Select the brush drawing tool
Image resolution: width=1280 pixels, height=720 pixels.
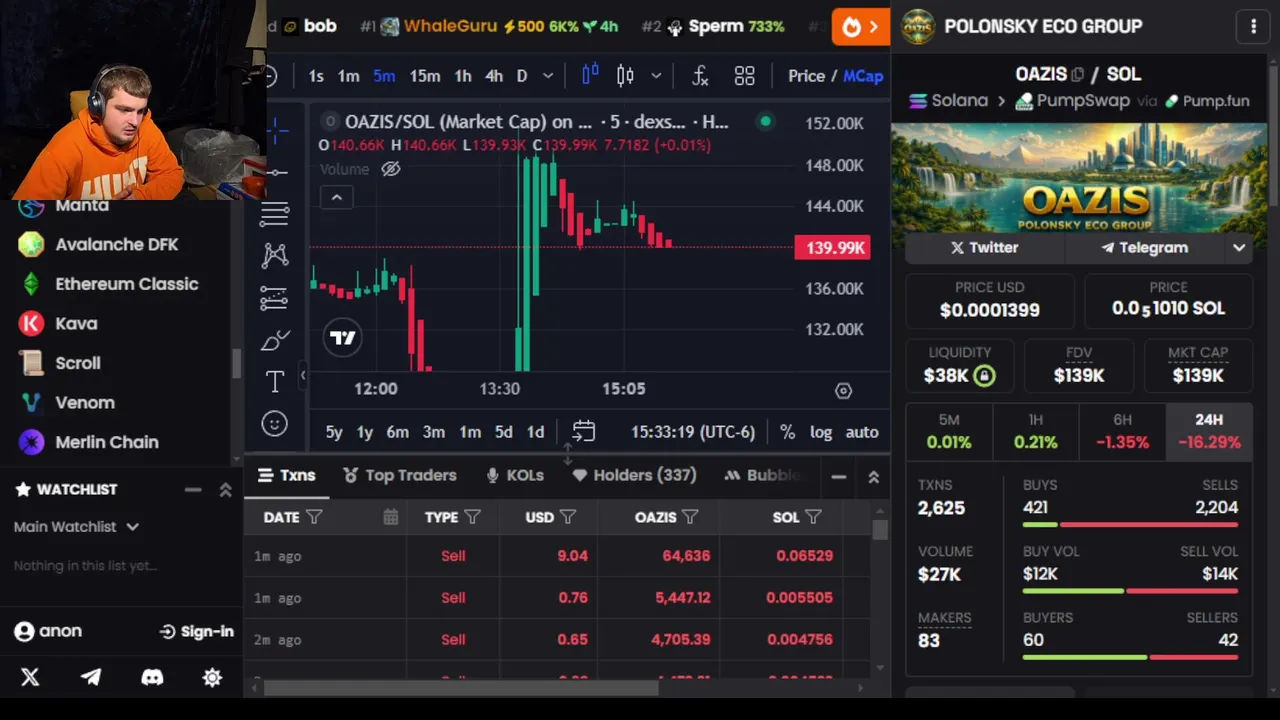(x=274, y=340)
